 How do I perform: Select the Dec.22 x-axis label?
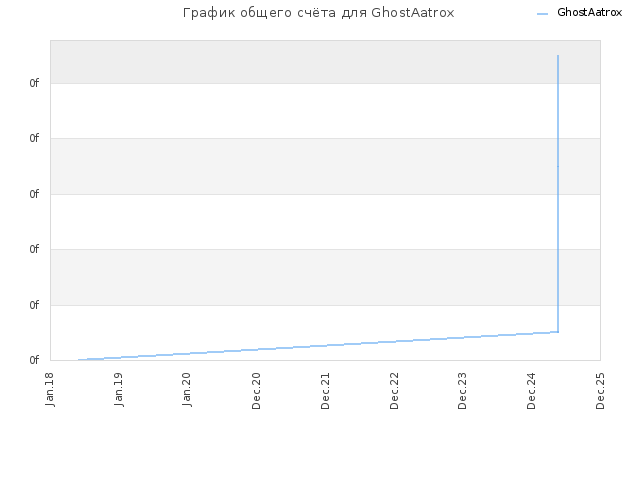[x=394, y=391]
